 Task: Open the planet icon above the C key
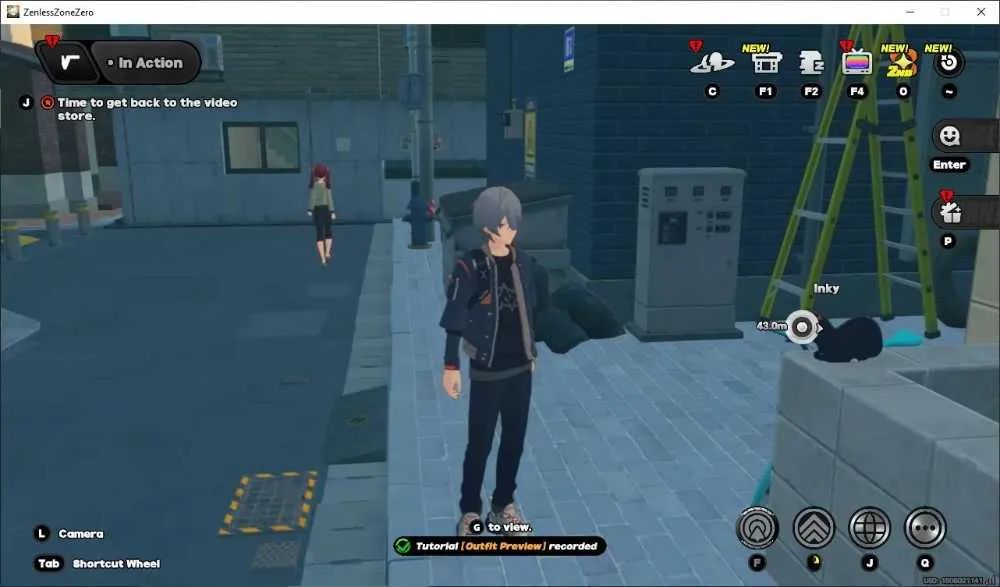click(x=712, y=63)
